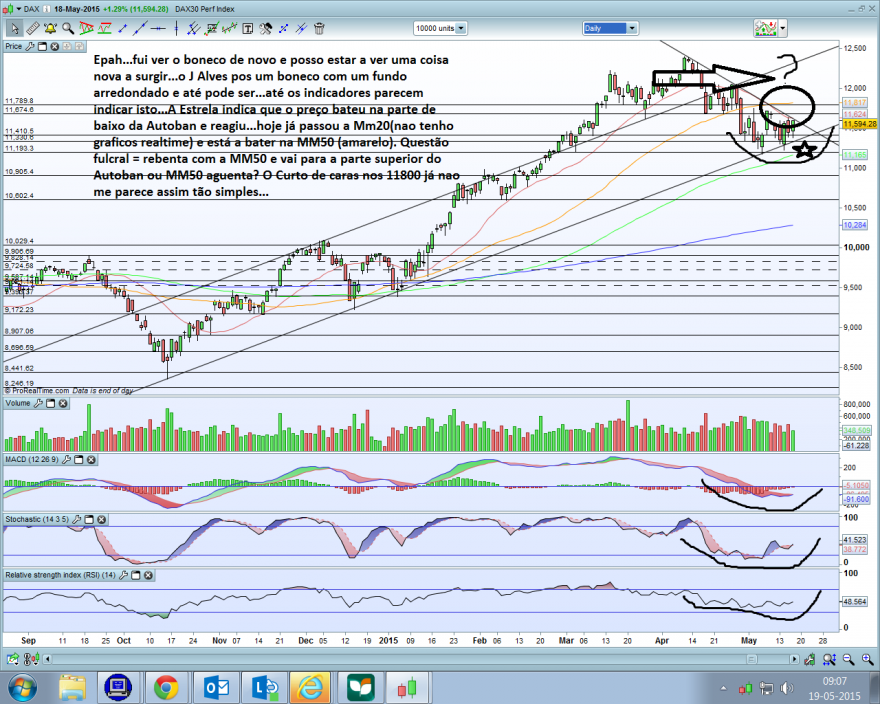Screen dimensions: 880x704
Task: Close the Relative strength index panel
Action: 148,575
